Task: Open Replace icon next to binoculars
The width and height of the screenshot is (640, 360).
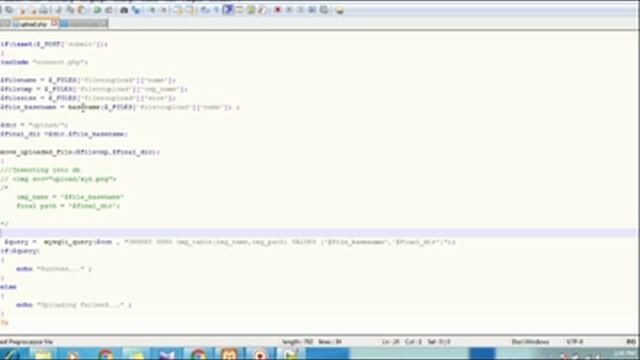Action: 136,10
